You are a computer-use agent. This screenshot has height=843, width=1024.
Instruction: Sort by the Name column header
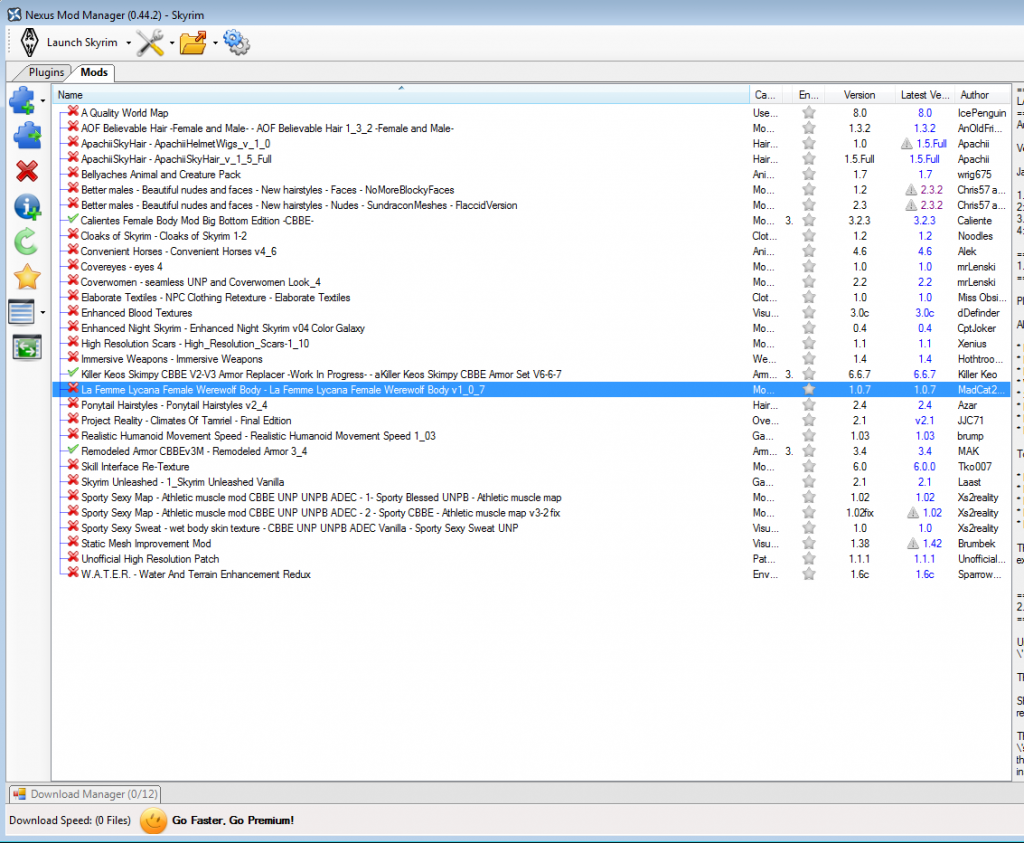click(400, 95)
